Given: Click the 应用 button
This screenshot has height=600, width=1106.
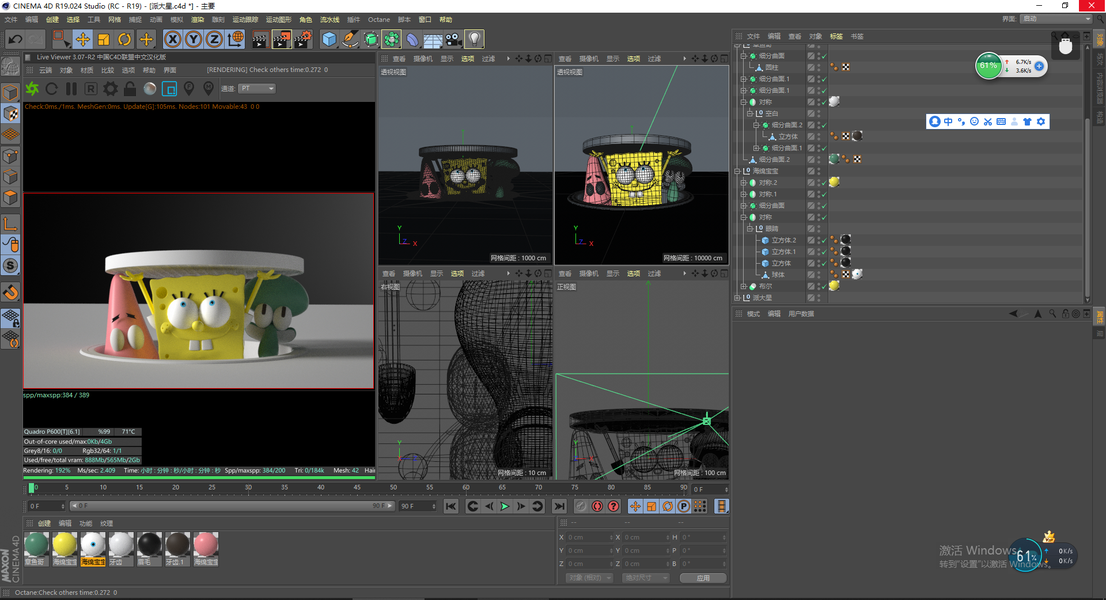Looking at the screenshot, I should tap(703, 577).
